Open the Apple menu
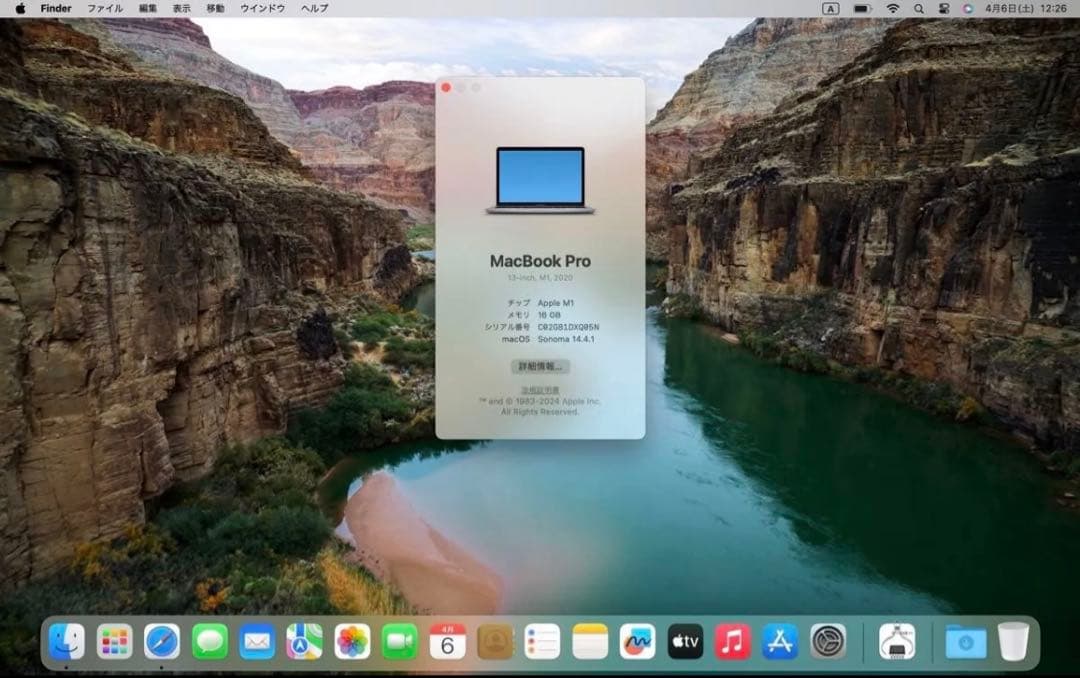 click(21, 8)
